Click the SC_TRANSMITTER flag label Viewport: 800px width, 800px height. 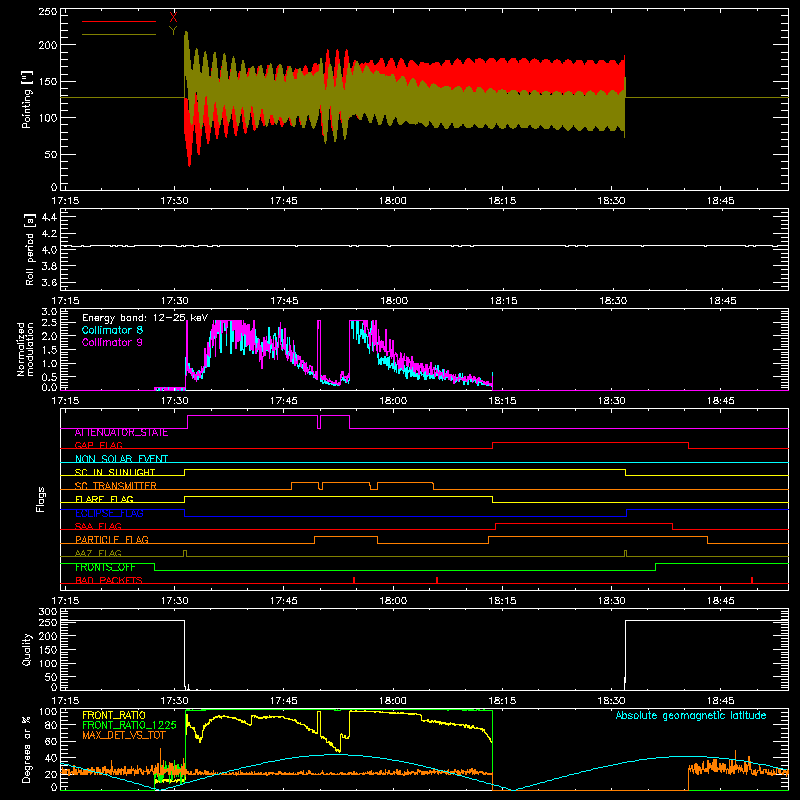(x=115, y=485)
